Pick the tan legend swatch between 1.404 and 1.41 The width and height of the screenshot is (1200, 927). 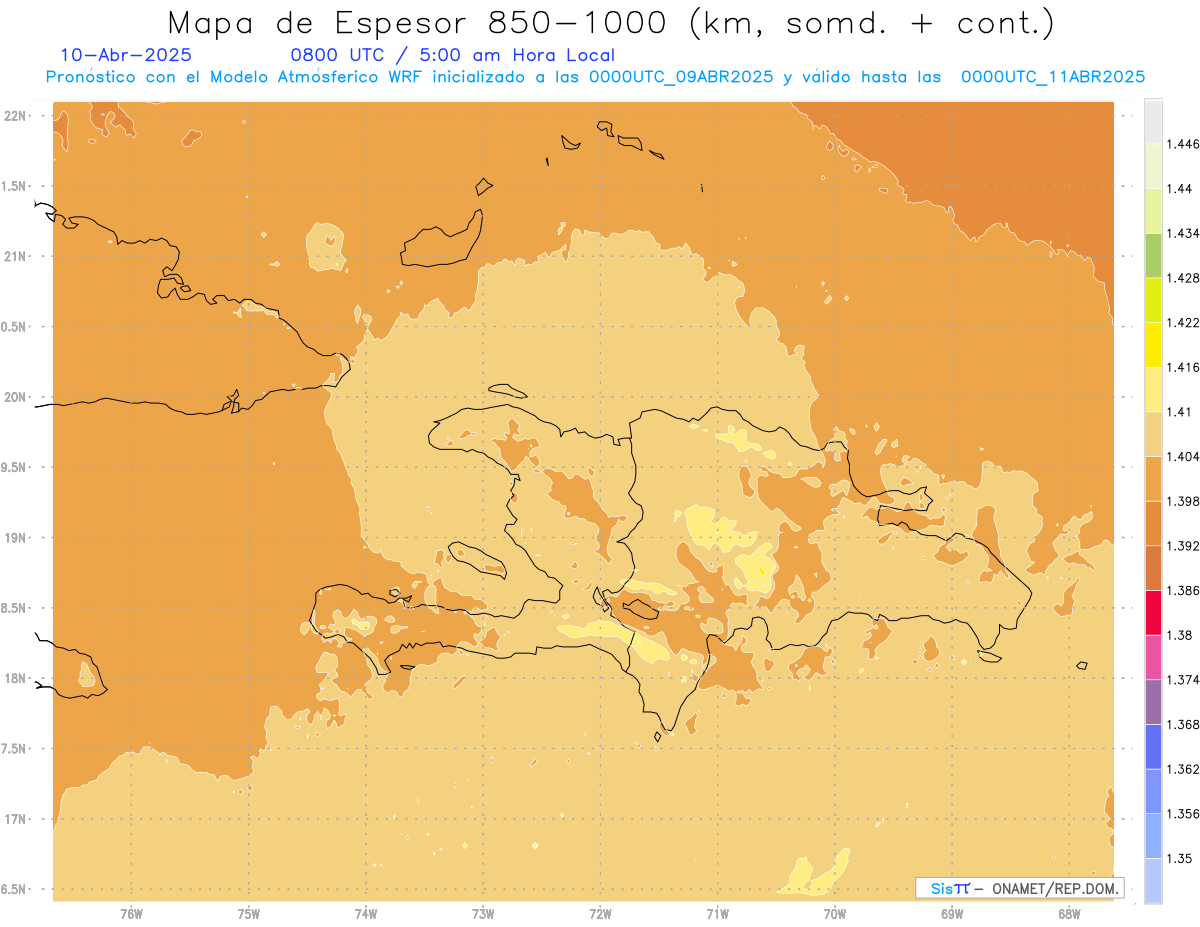(x=1153, y=434)
